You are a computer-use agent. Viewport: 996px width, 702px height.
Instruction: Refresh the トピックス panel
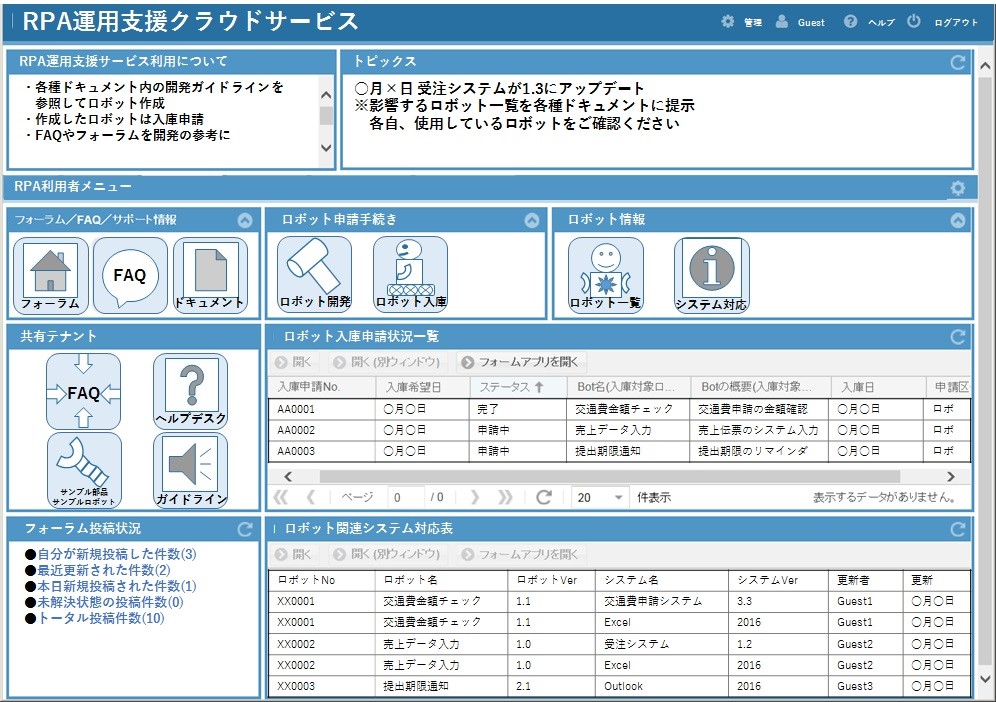[x=958, y=62]
